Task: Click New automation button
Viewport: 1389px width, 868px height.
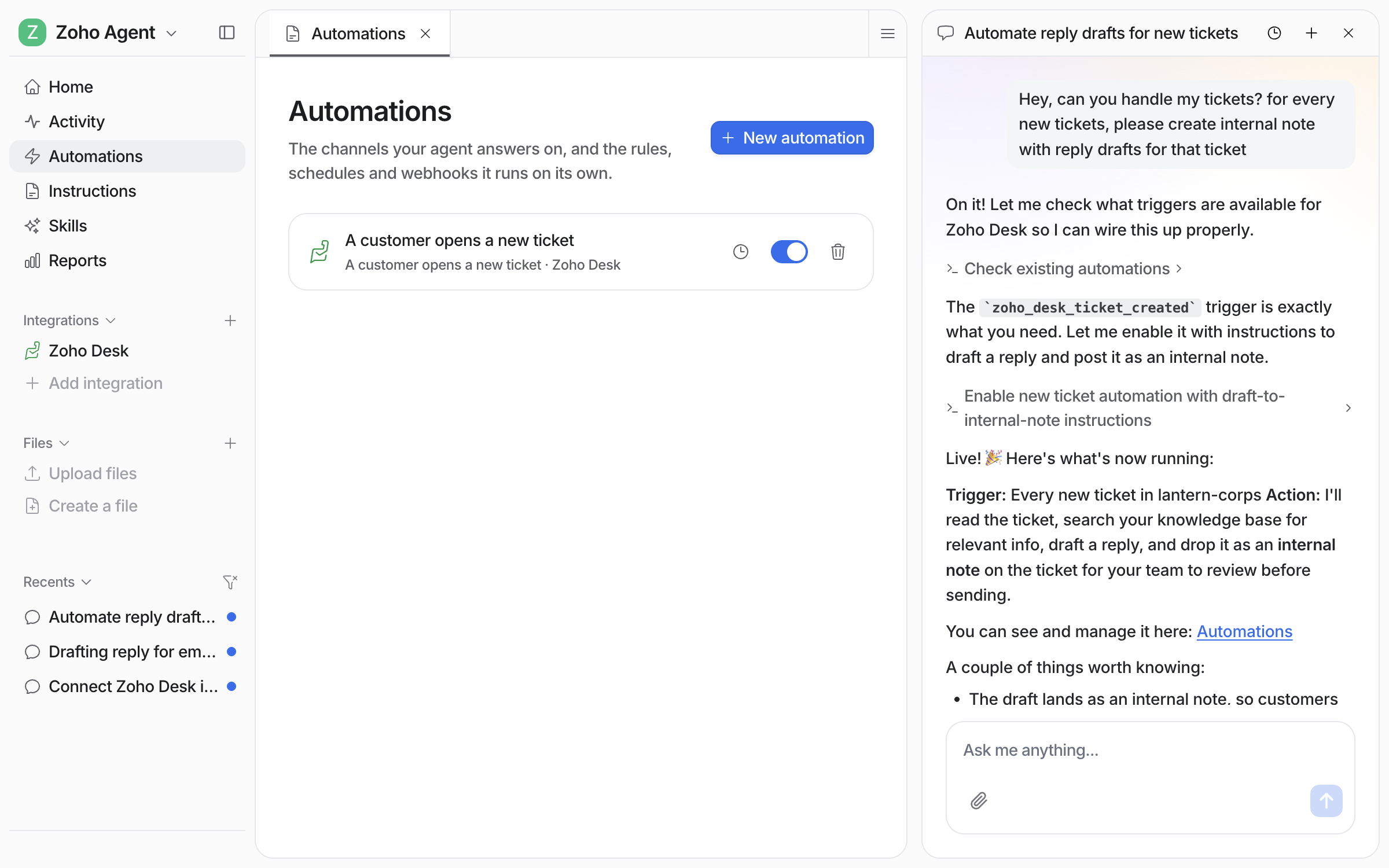Action: pos(792,138)
